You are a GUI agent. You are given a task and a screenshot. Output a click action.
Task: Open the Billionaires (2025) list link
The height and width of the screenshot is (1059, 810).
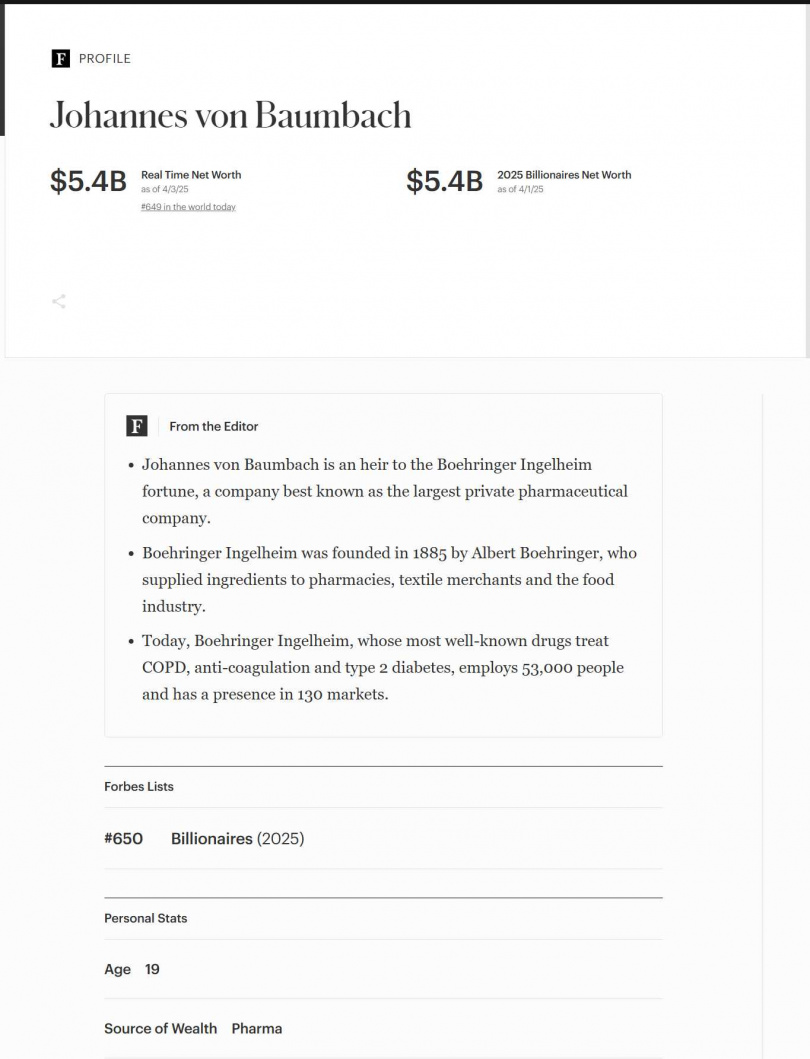click(237, 839)
